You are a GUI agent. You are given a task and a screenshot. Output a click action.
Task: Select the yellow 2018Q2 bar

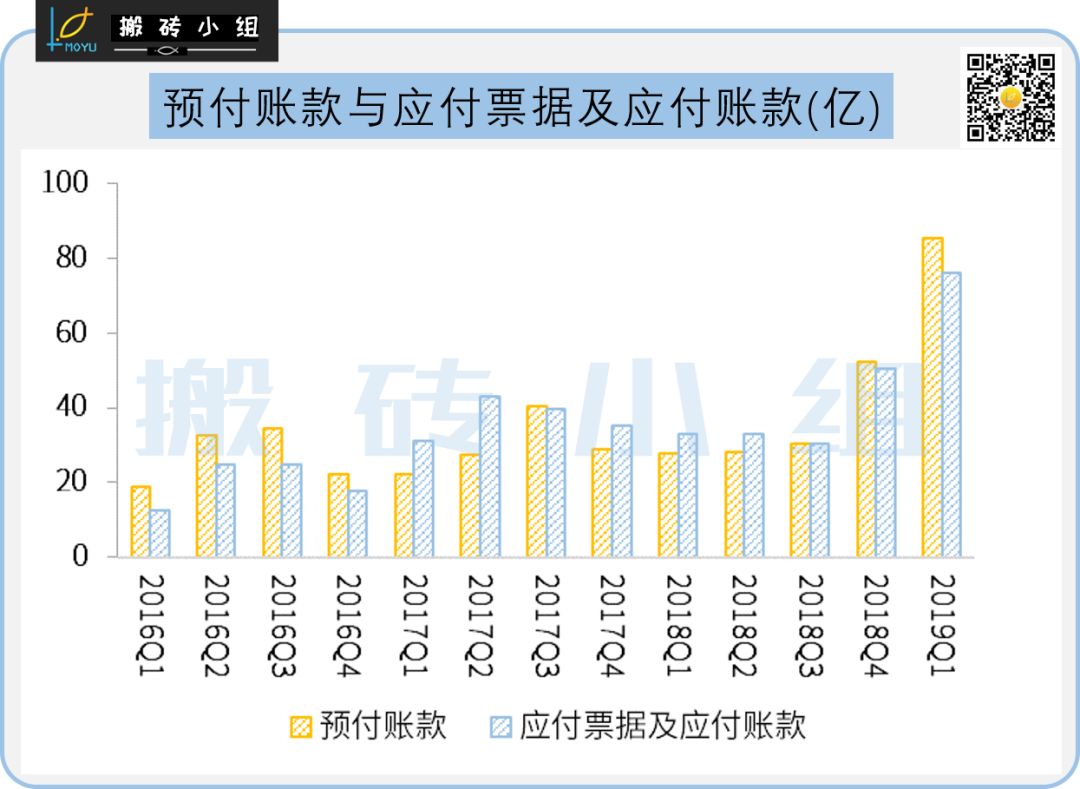point(734,504)
